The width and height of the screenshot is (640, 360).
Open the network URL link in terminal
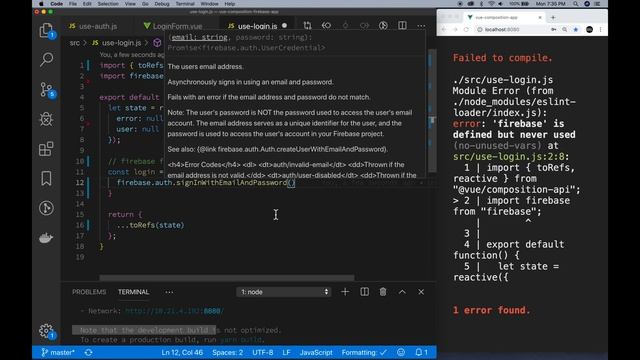[174, 311]
